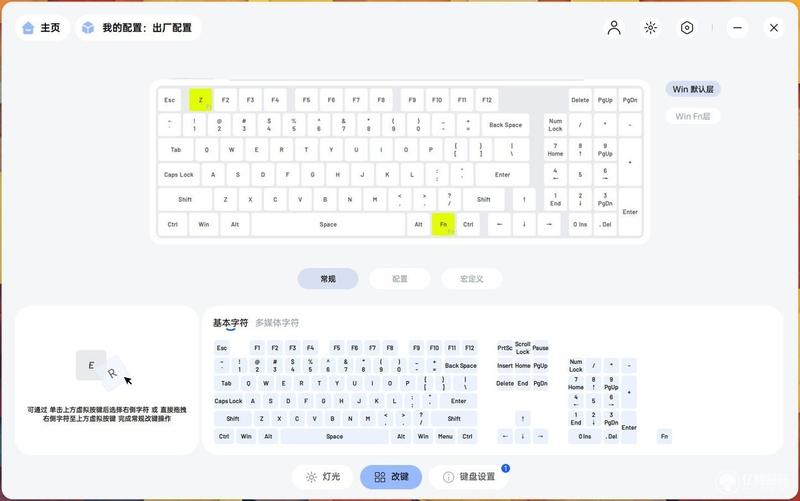Switch to 多媒体字符 character tab

coord(277,323)
